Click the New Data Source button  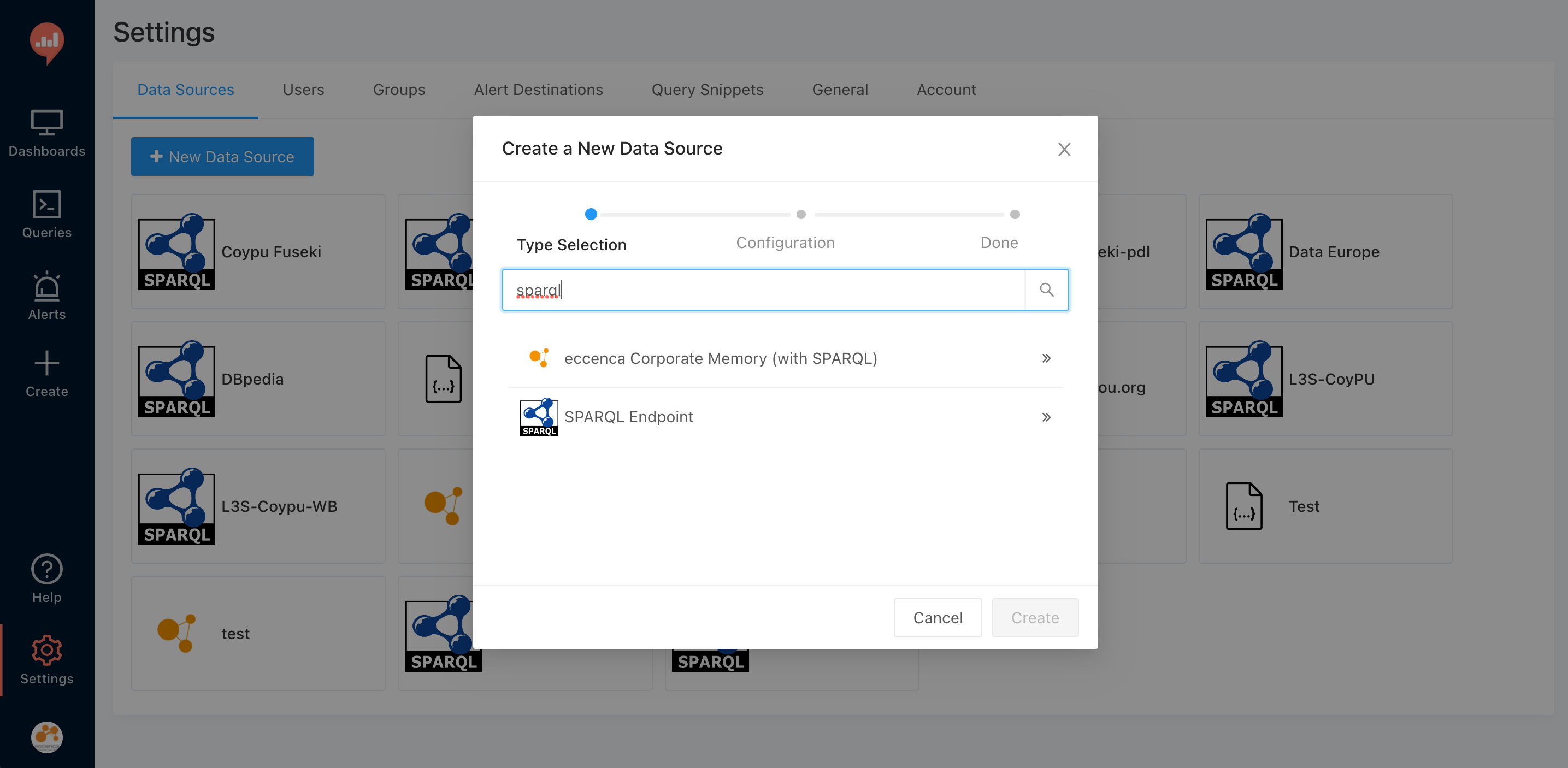point(222,156)
